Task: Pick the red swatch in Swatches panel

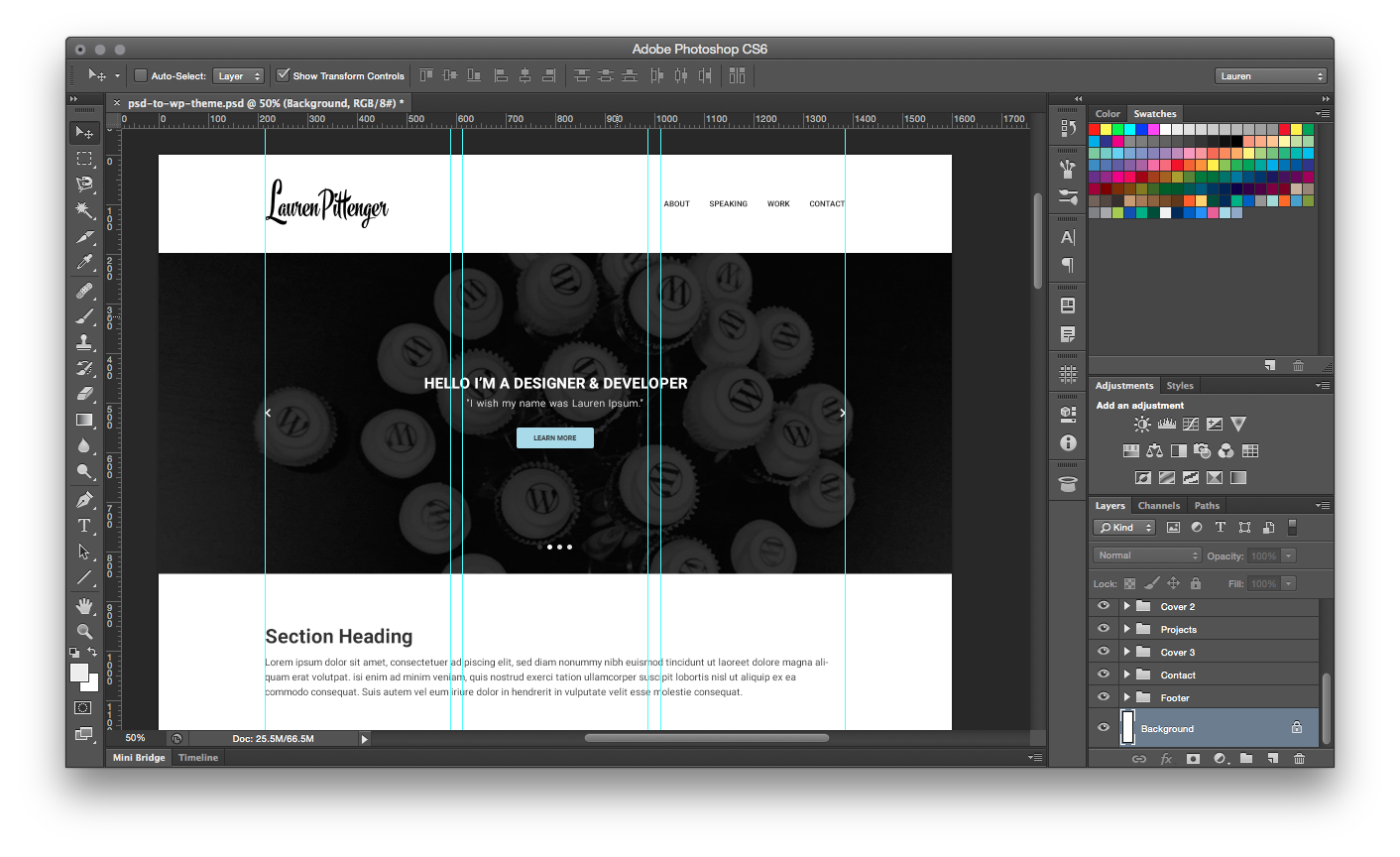Action: [1095, 129]
